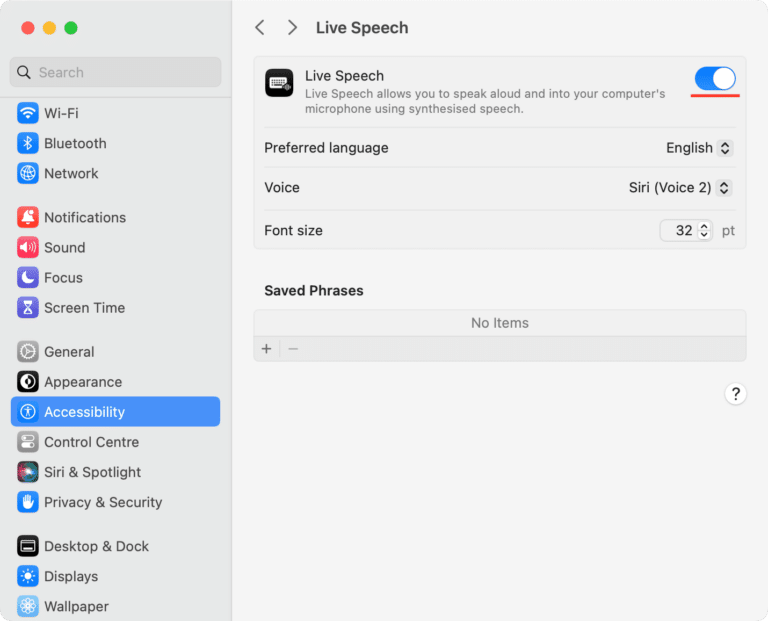Turn off the Live Speech switch

(715, 78)
